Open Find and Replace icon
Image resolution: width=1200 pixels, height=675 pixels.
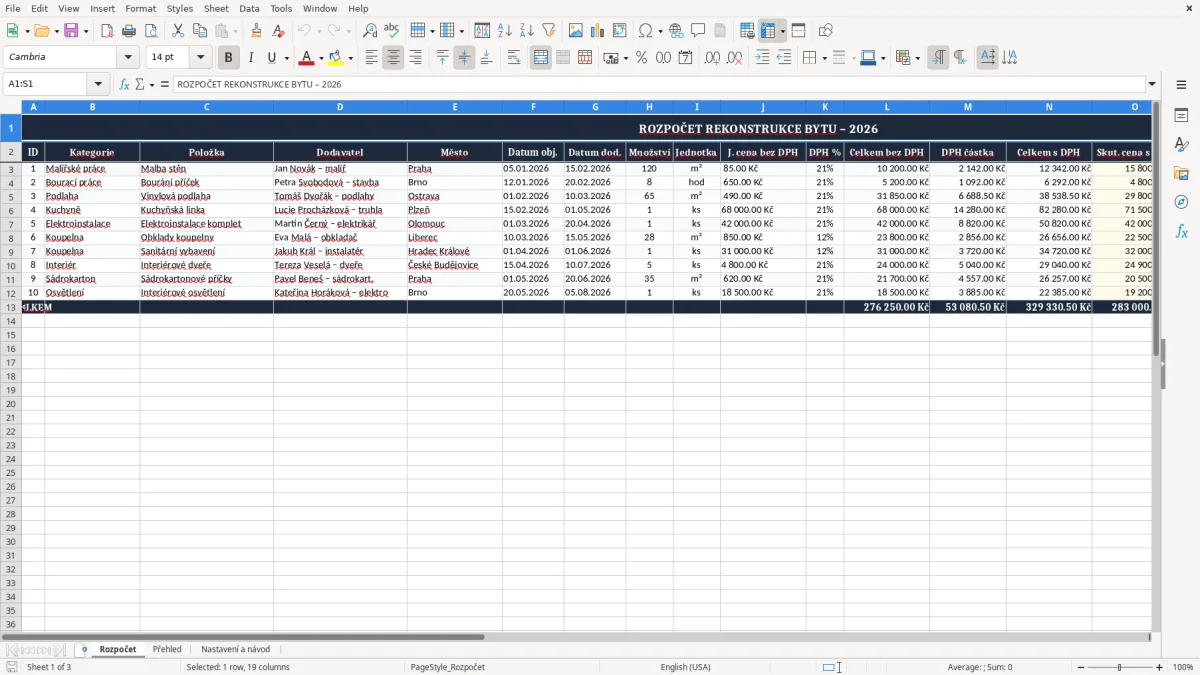370,31
